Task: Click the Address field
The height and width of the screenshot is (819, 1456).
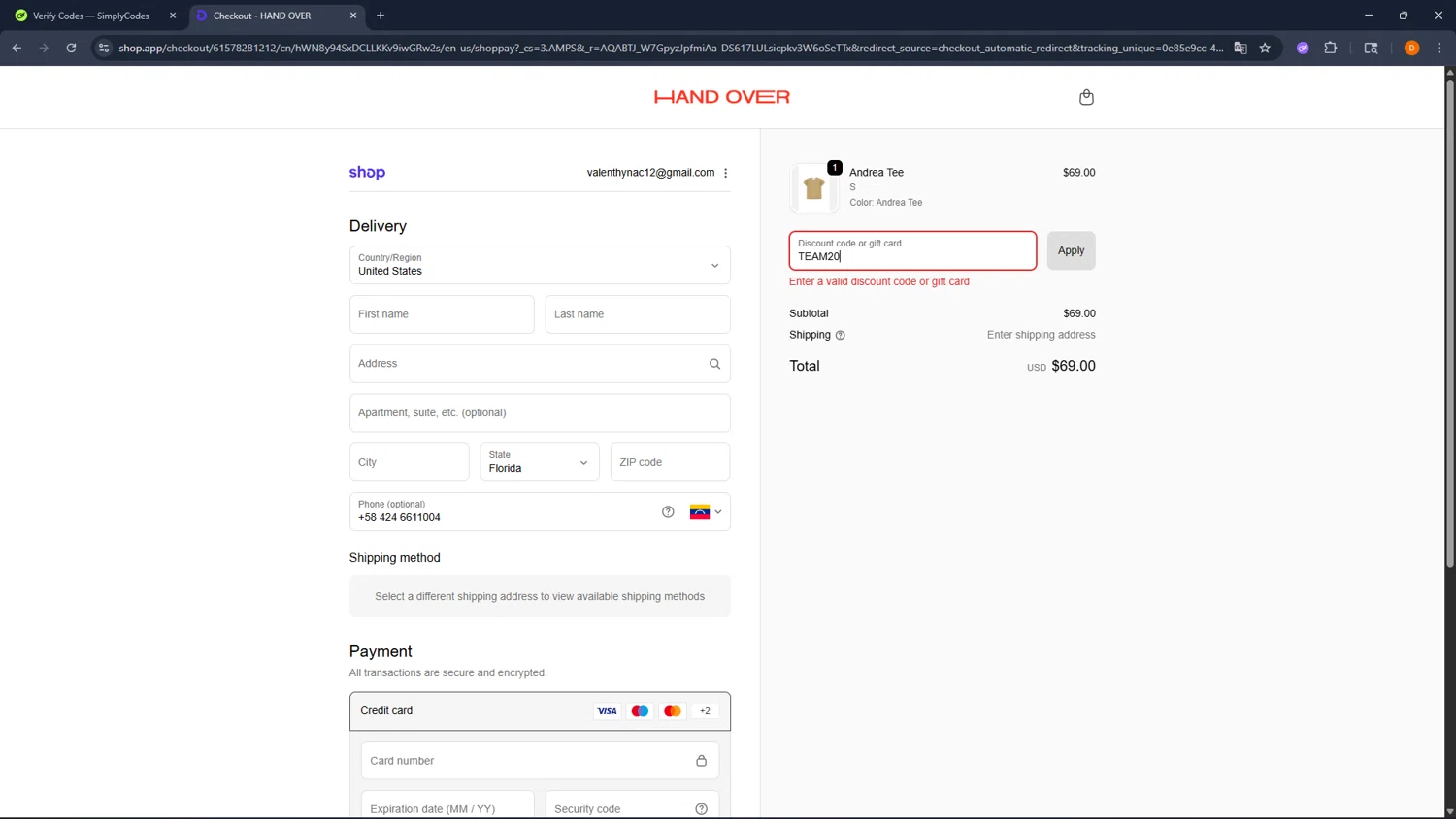Action: [540, 364]
